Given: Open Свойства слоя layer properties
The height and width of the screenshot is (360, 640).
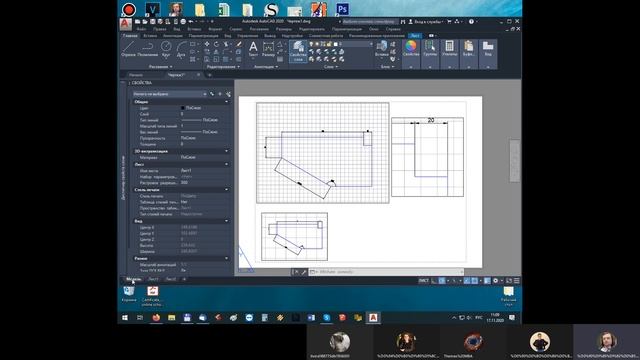Looking at the screenshot, I should click(x=298, y=51).
